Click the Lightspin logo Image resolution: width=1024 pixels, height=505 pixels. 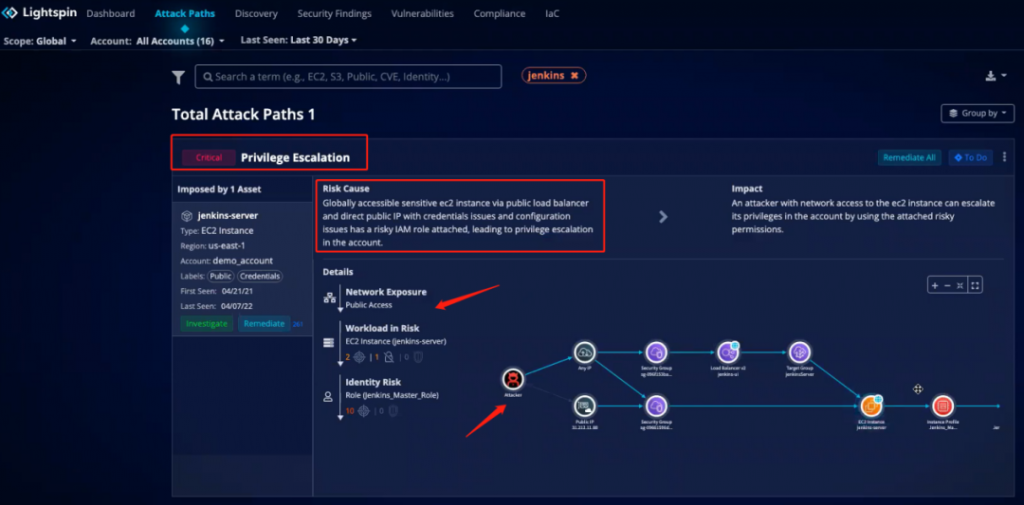tap(38, 13)
